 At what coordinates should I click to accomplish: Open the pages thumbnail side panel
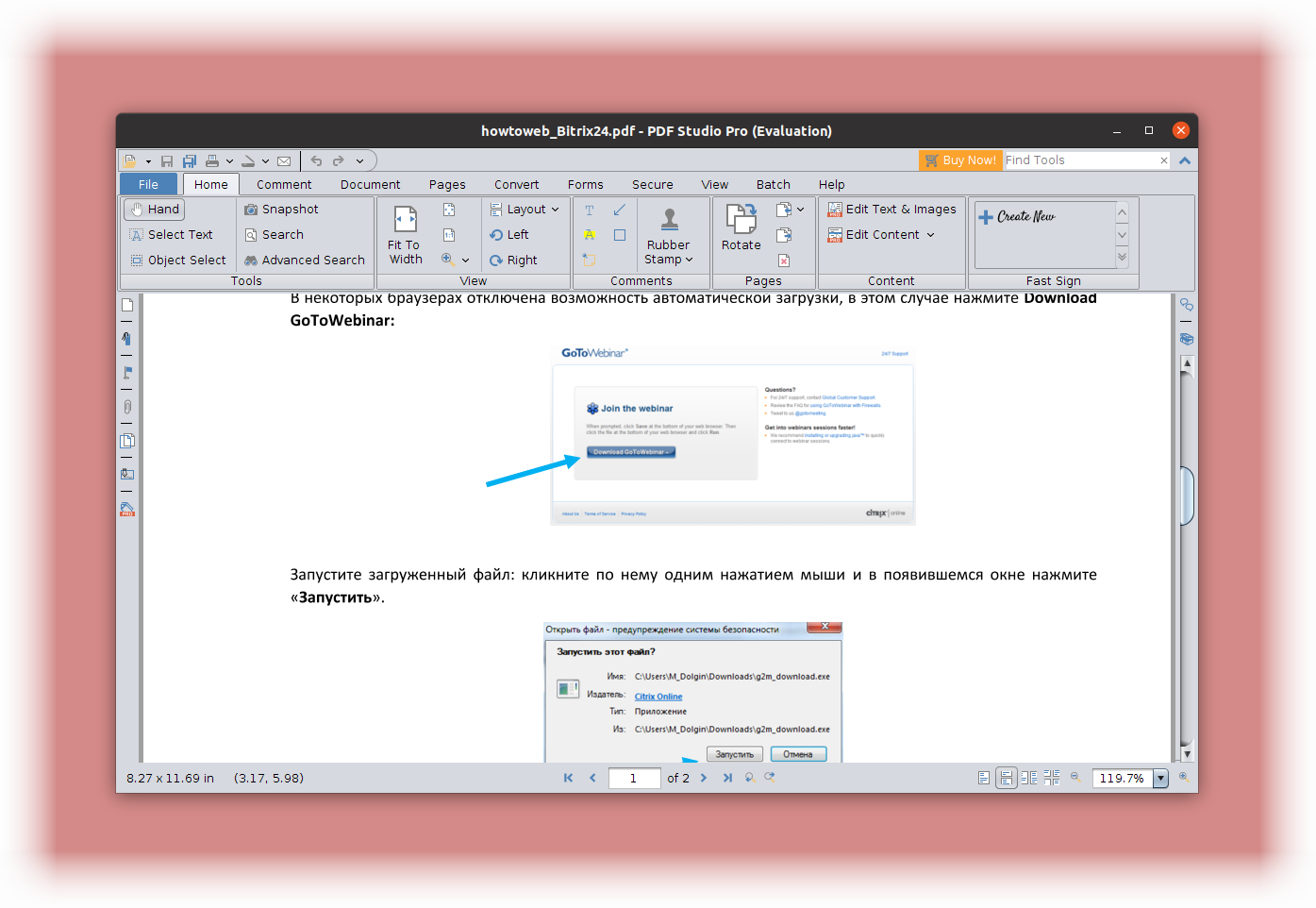(x=127, y=305)
